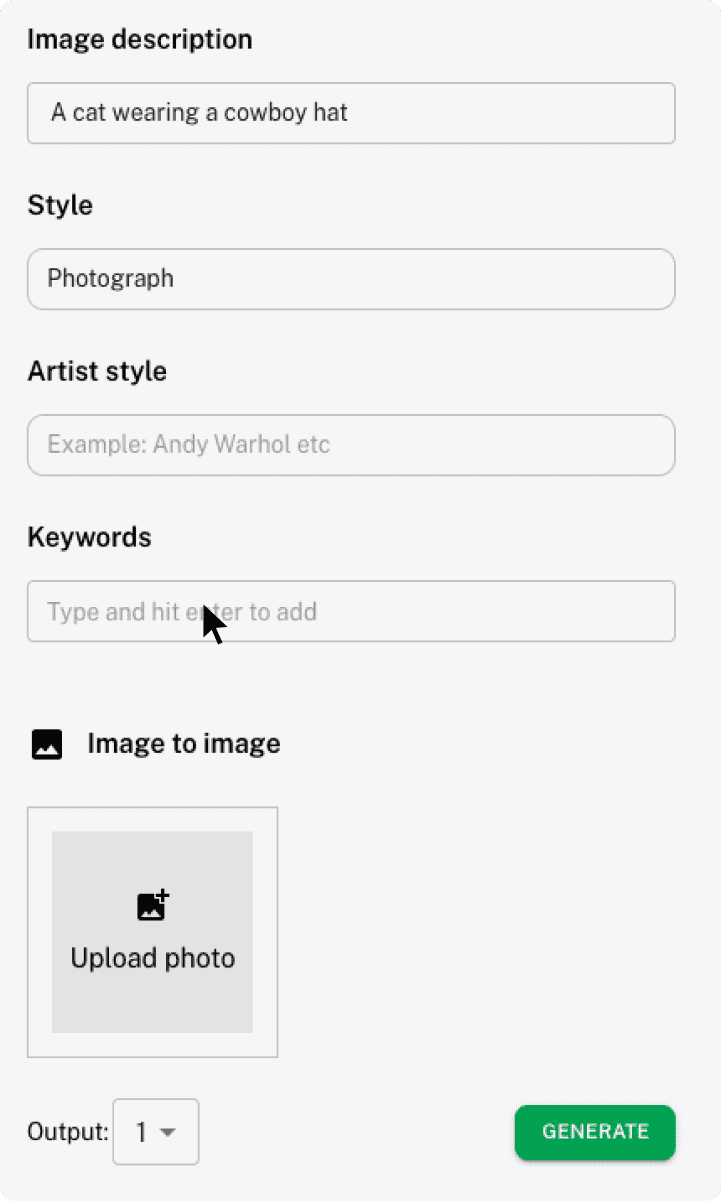Screen dimensions: 722x1202
Task: Click the small photo frame icon above Upload photo text
Action: click(152, 905)
